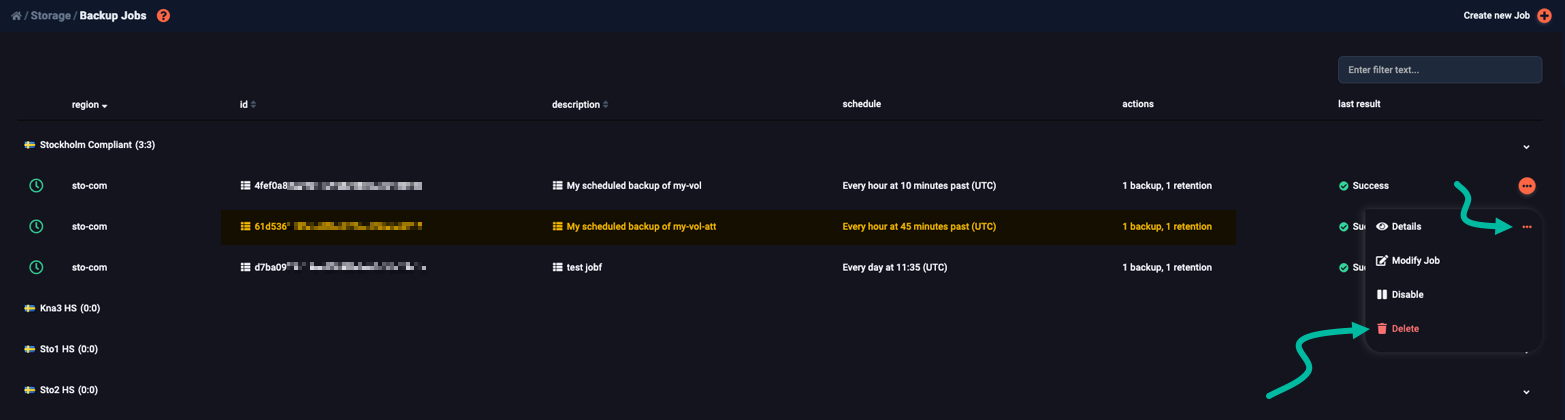Image resolution: width=1565 pixels, height=420 pixels.
Task: Go to Storage breadcrumb link
Action: (x=50, y=16)
